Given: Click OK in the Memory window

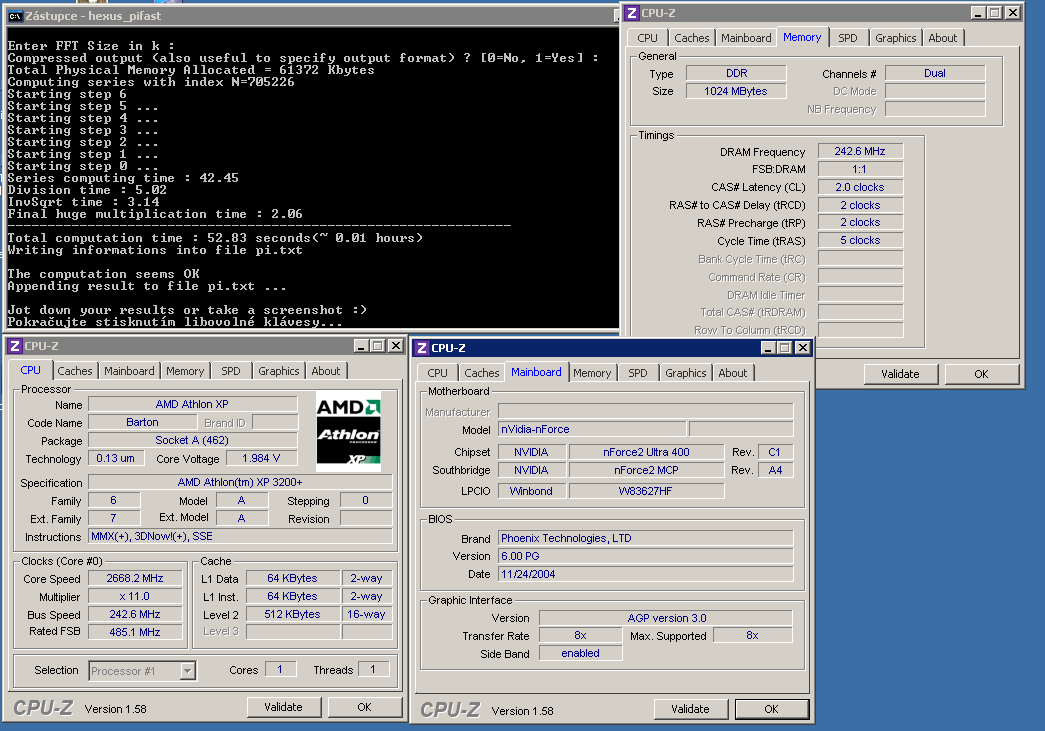Looking at the screenshot, I should (982, 374).
